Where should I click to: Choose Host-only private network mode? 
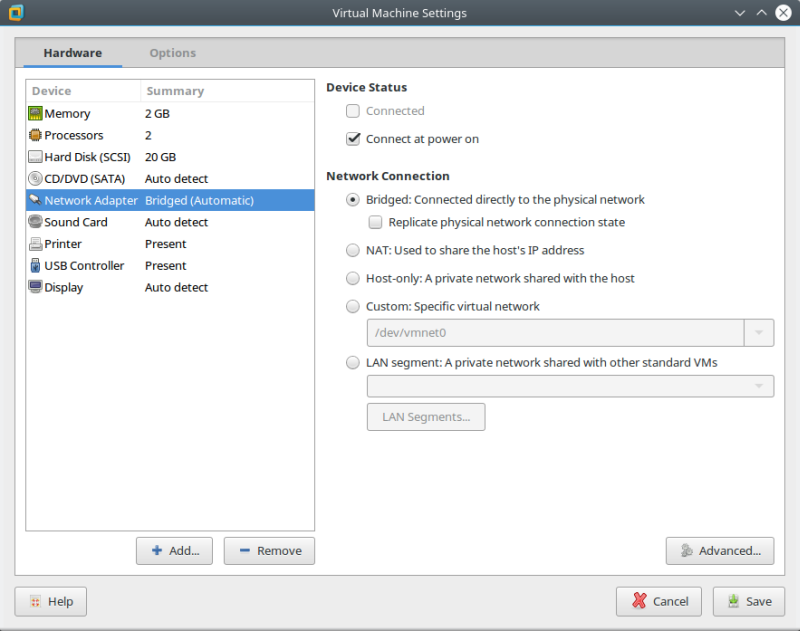pos(352,278)
